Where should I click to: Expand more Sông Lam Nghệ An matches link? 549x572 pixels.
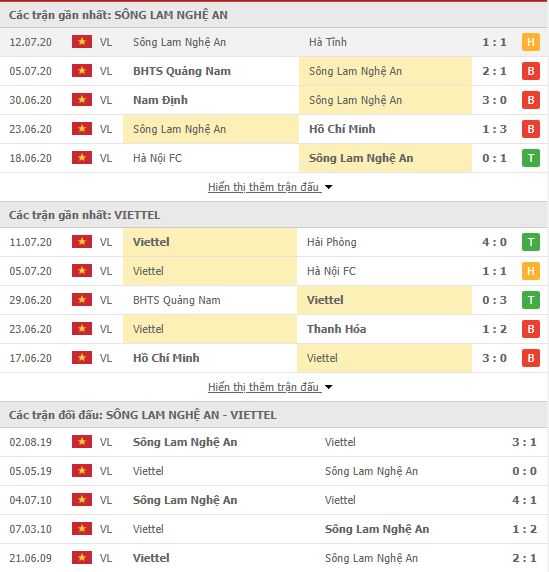264,187
